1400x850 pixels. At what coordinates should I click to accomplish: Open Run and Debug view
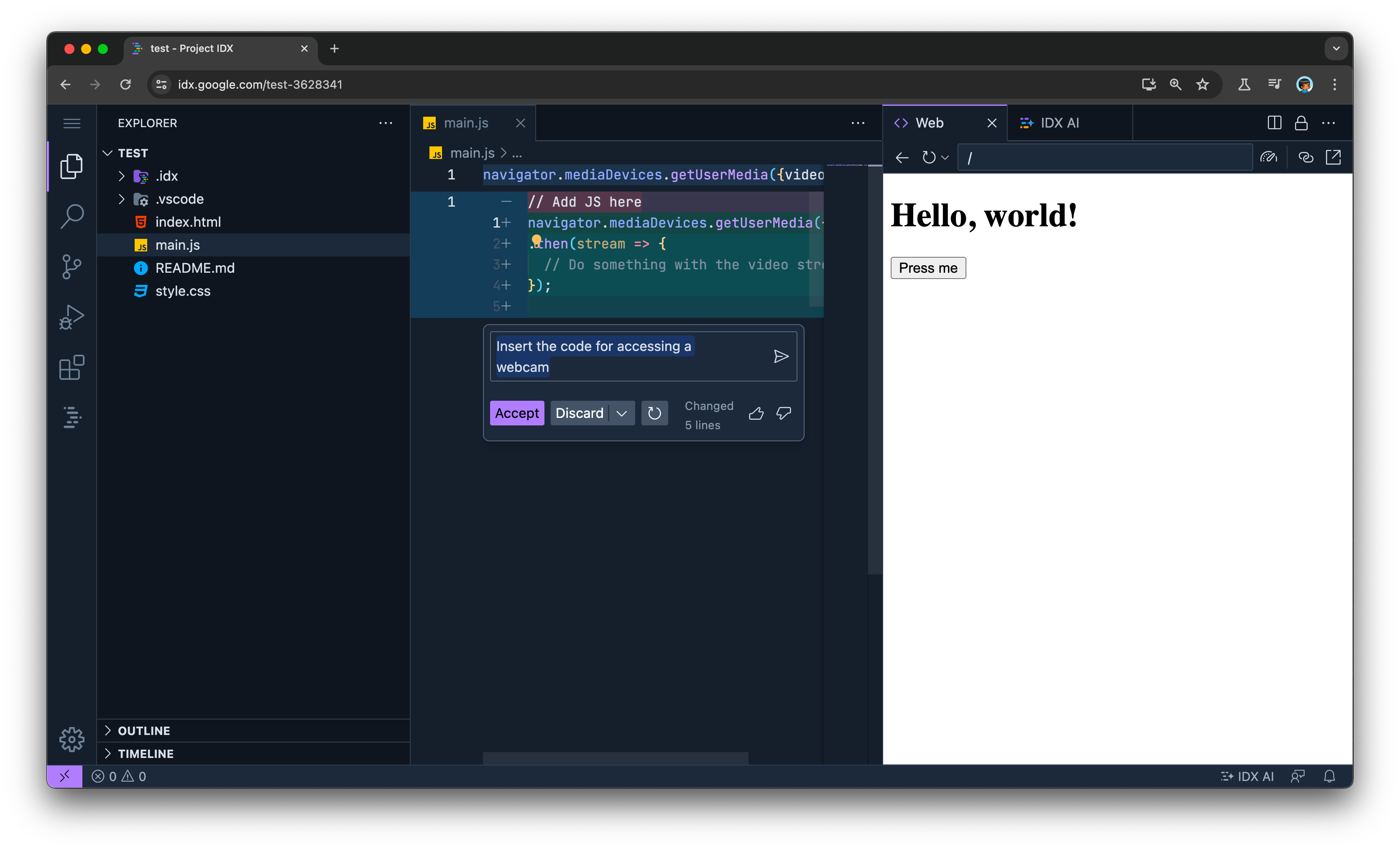click(x=72, y=317)
